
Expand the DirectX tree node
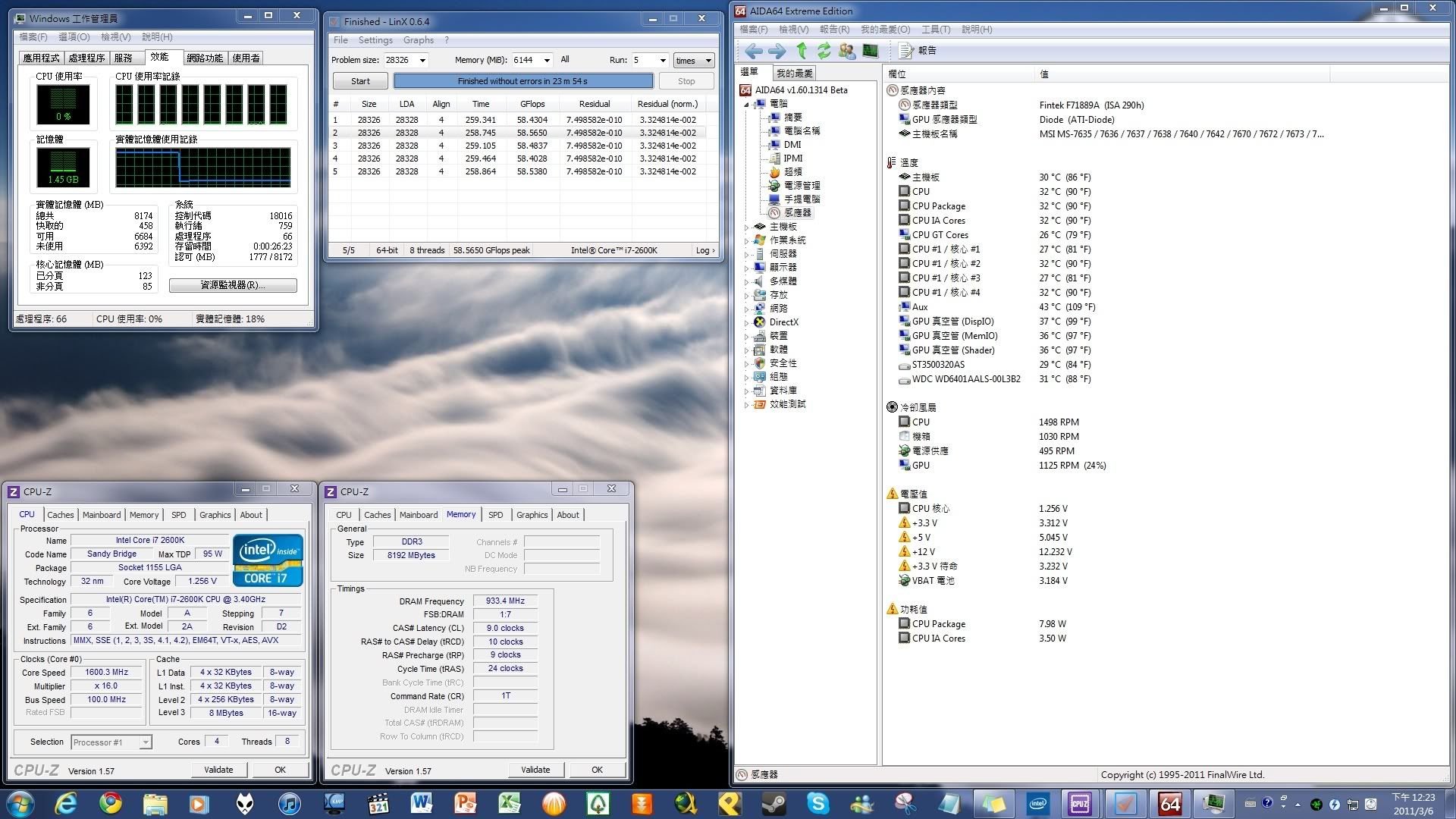coord(747,322)
